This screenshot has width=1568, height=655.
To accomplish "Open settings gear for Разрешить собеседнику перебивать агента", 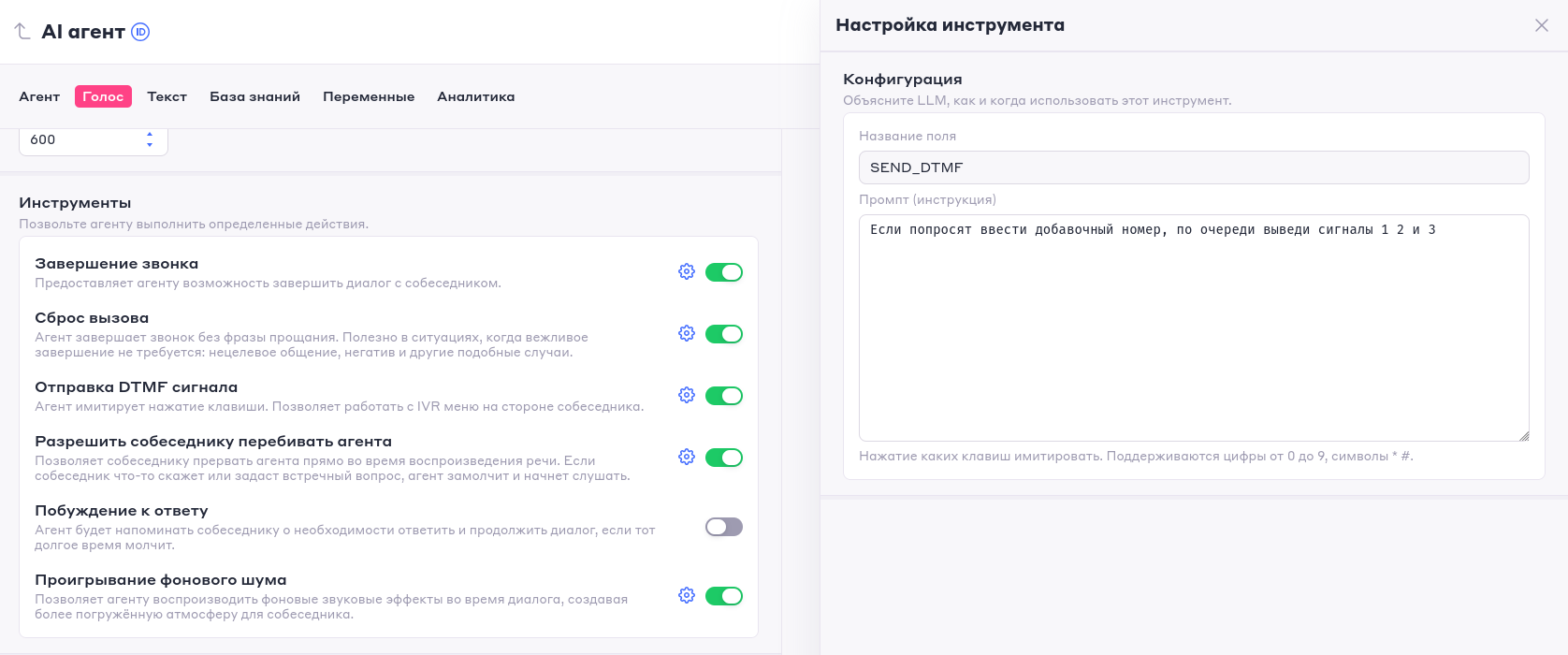I will (687, 457).
